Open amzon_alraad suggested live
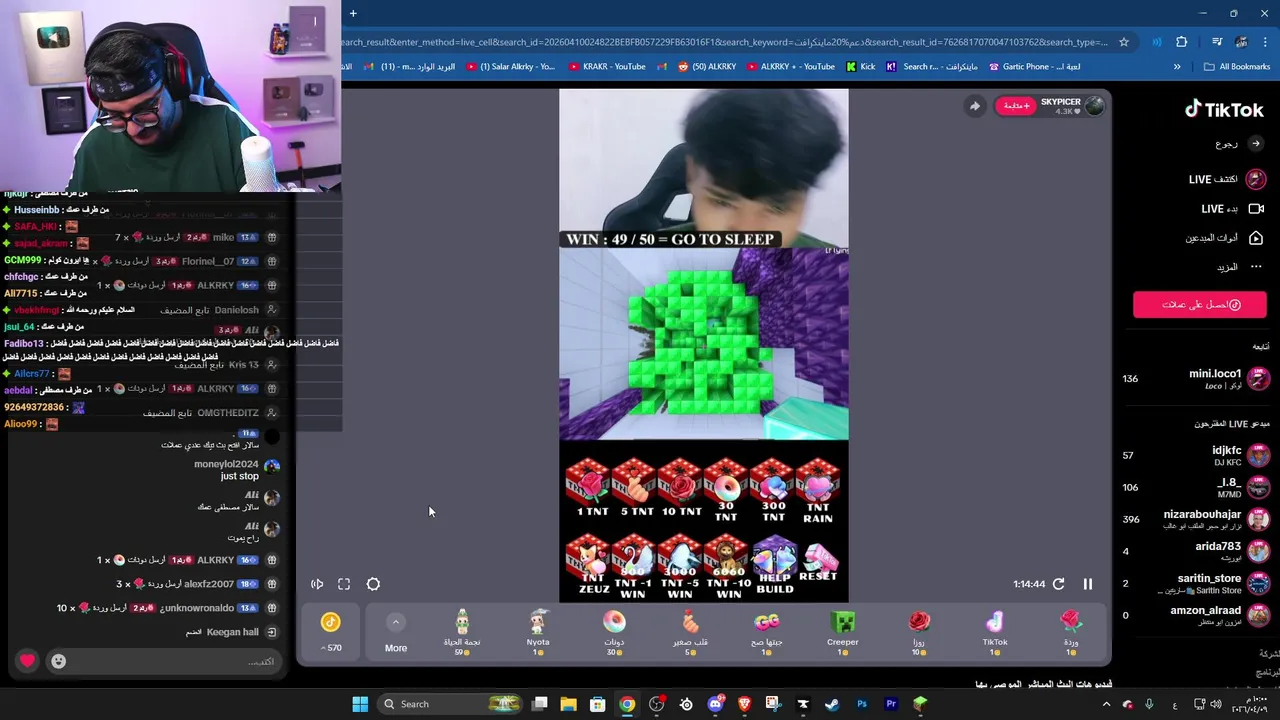 1196,615
